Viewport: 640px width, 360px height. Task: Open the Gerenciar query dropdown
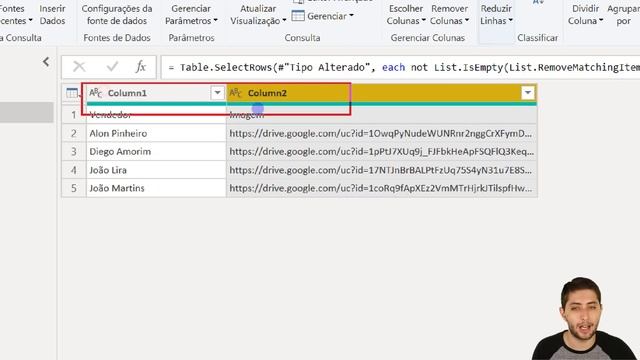point(323,16)
